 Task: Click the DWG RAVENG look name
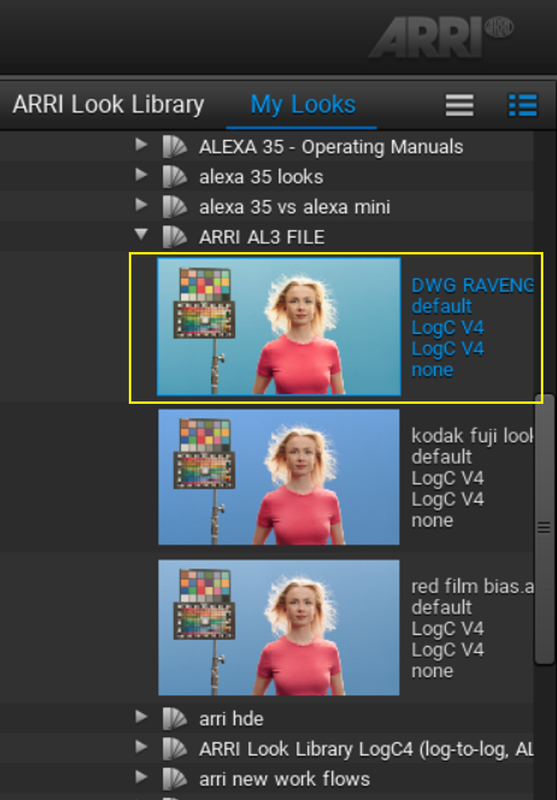click(472, 286)
